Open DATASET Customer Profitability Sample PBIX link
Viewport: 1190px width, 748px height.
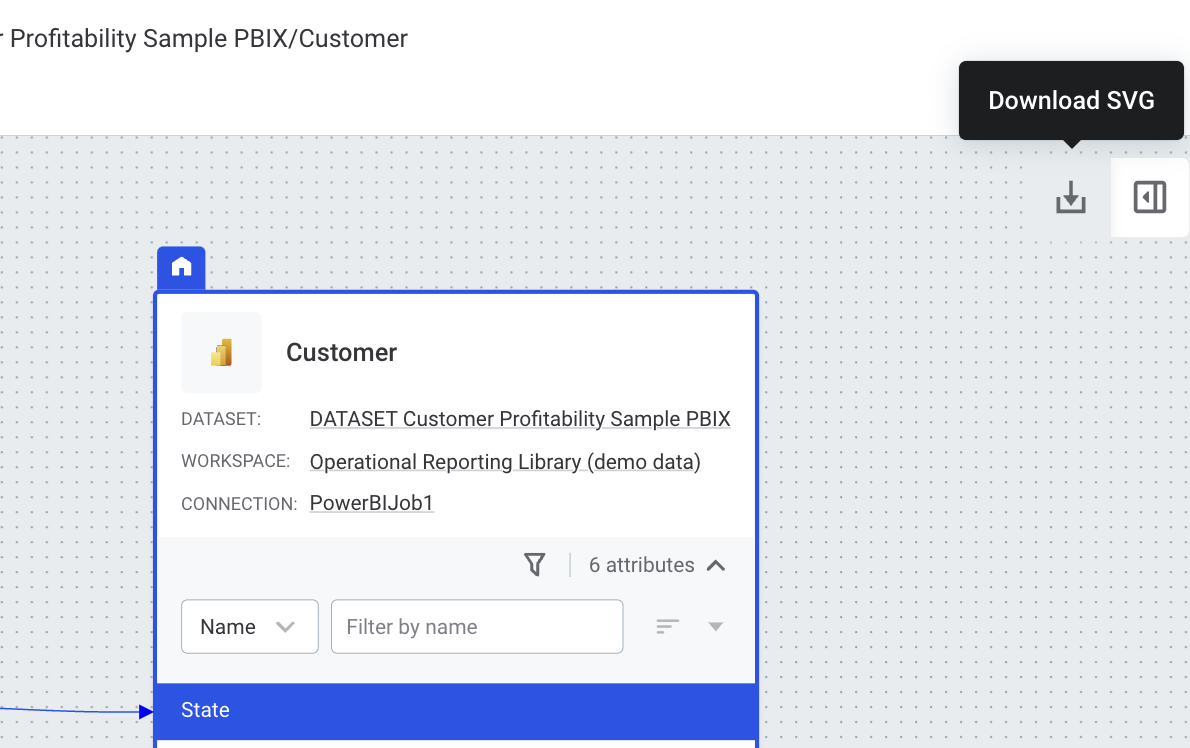coord(520,419)
